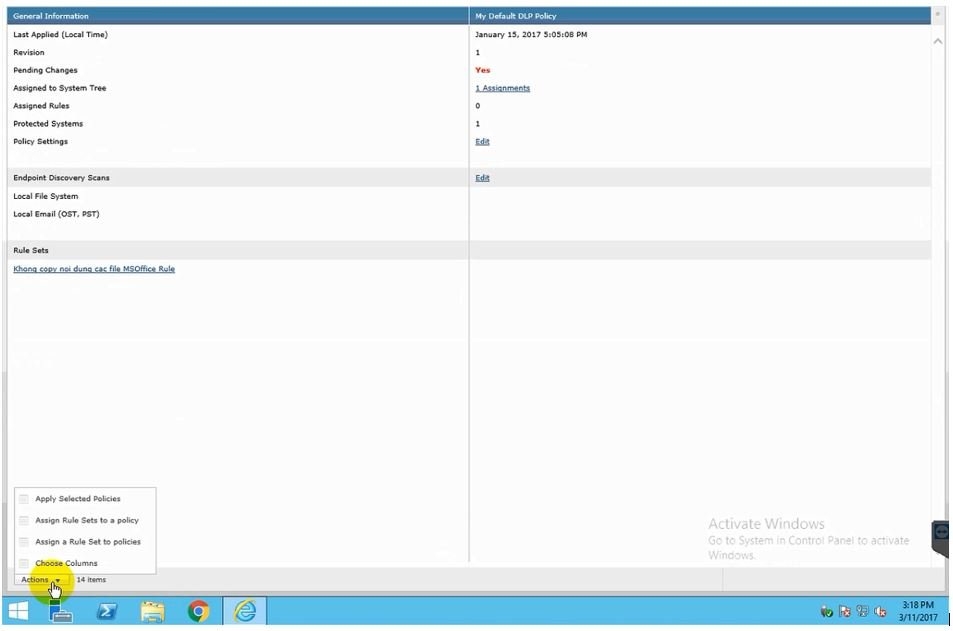Select Assign a Rule Set to policies

[x=87, y=542]
